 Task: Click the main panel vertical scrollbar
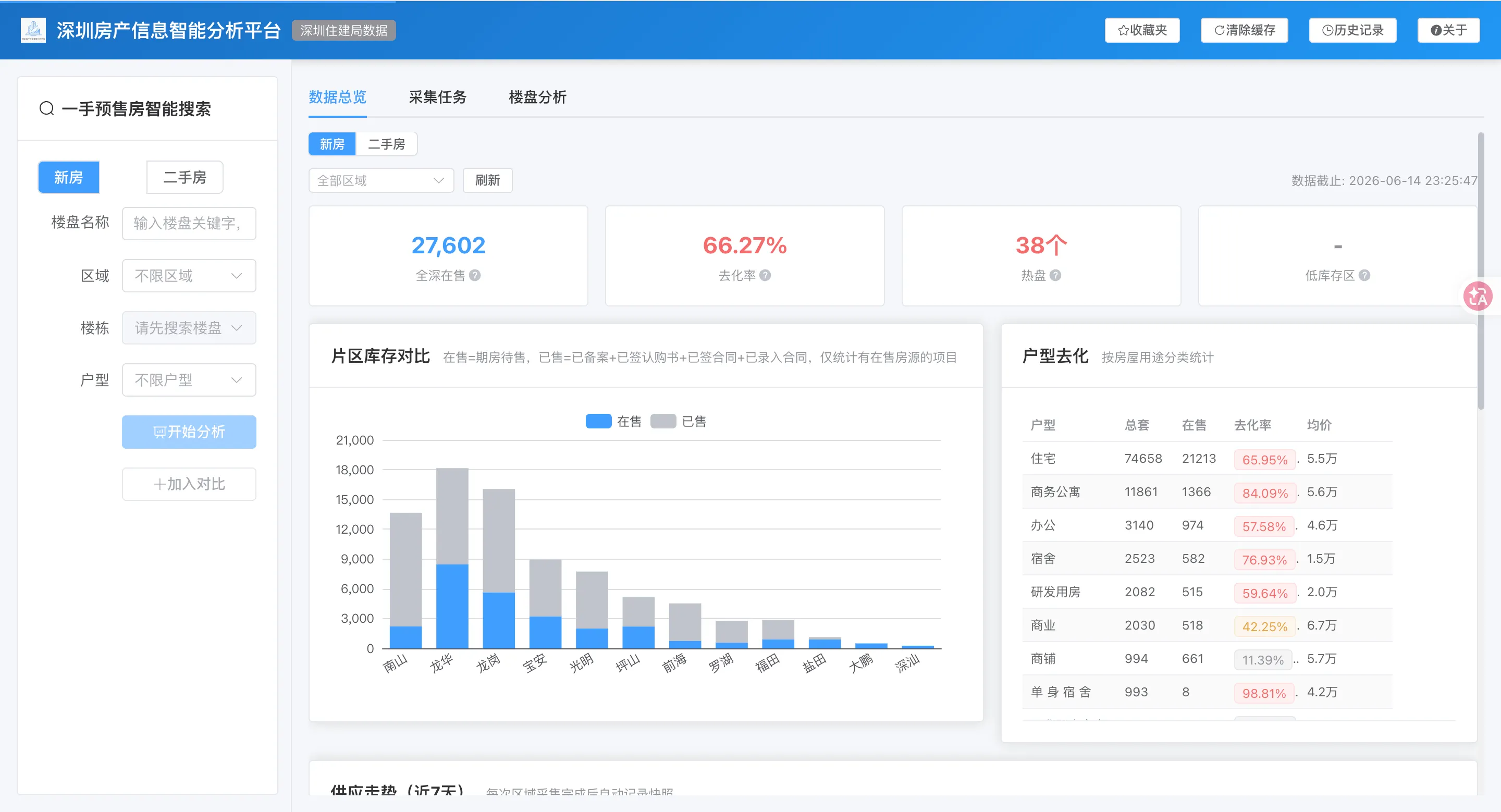(1481, 271)
